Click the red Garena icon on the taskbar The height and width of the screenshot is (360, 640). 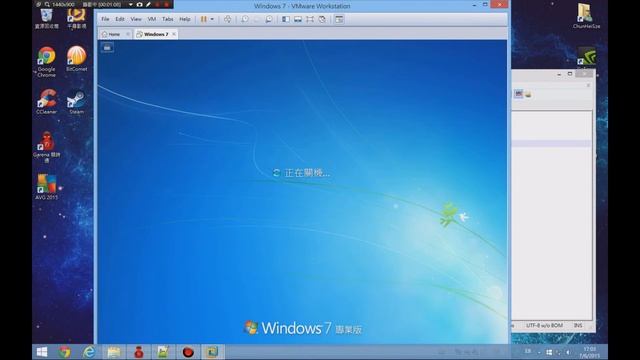point(139,352)
